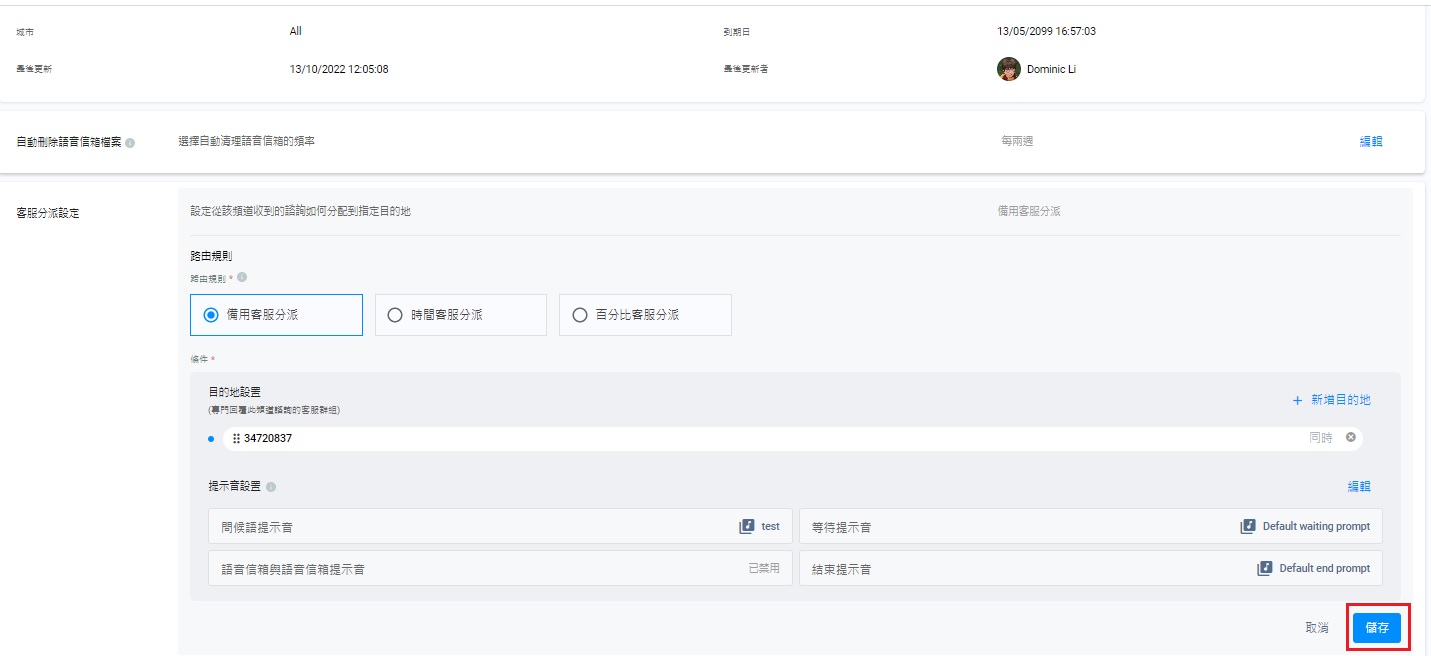Remove destination 34720837 with the X icon
This screenshot has height=656, width=1431.
[x=1351, y=438]
